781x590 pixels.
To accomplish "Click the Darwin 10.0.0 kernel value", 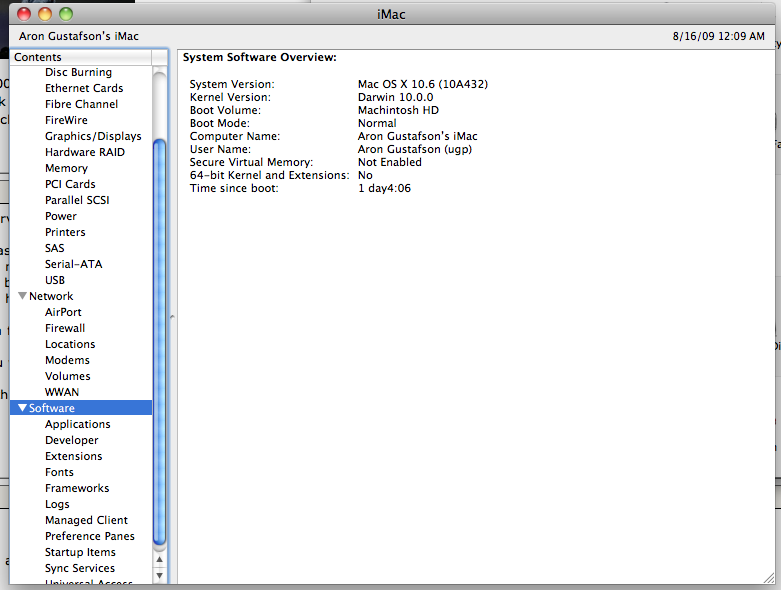I will pyautogui.click(x=395, y=97).
